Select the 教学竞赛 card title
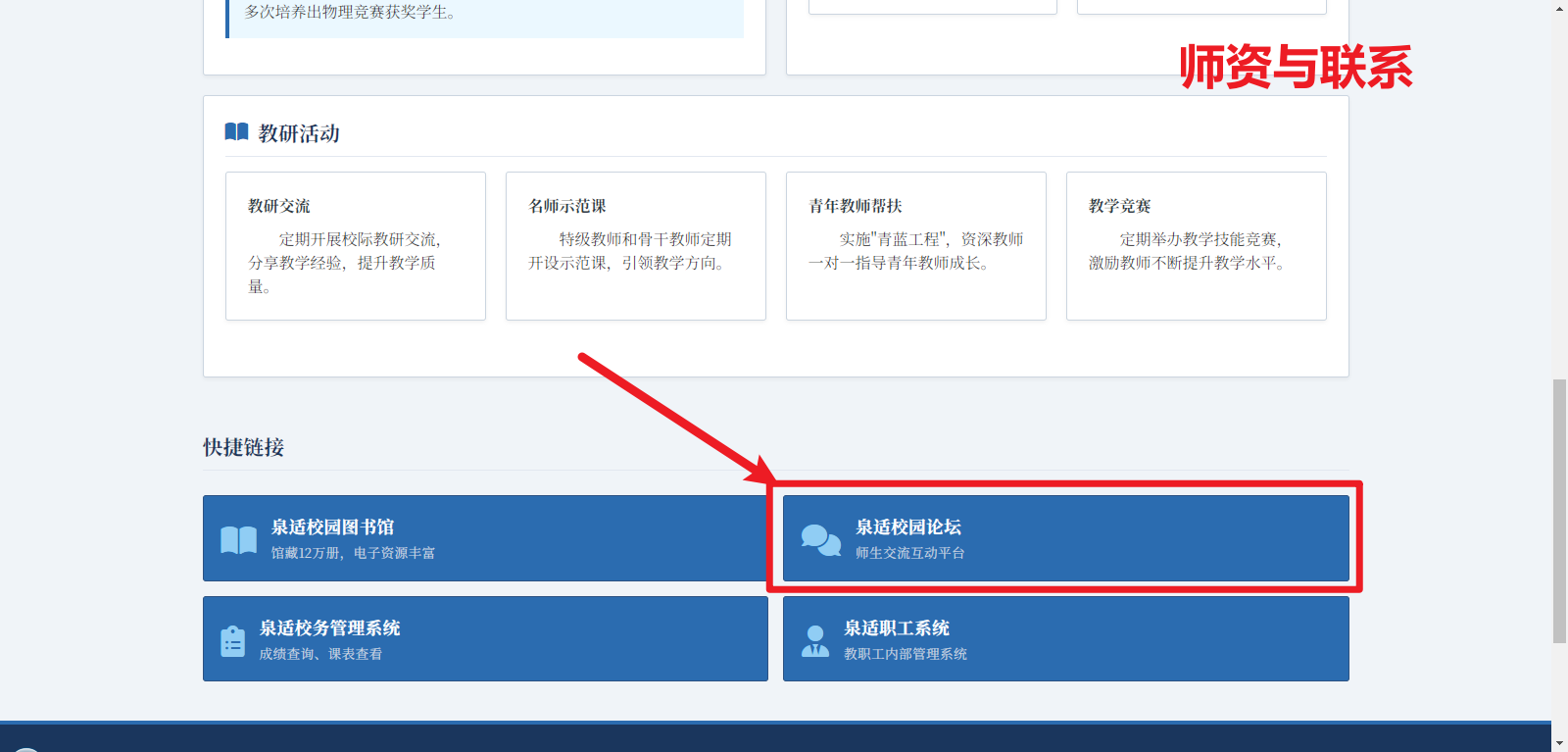The image size is (1568, 752). tap(1120, 206)
